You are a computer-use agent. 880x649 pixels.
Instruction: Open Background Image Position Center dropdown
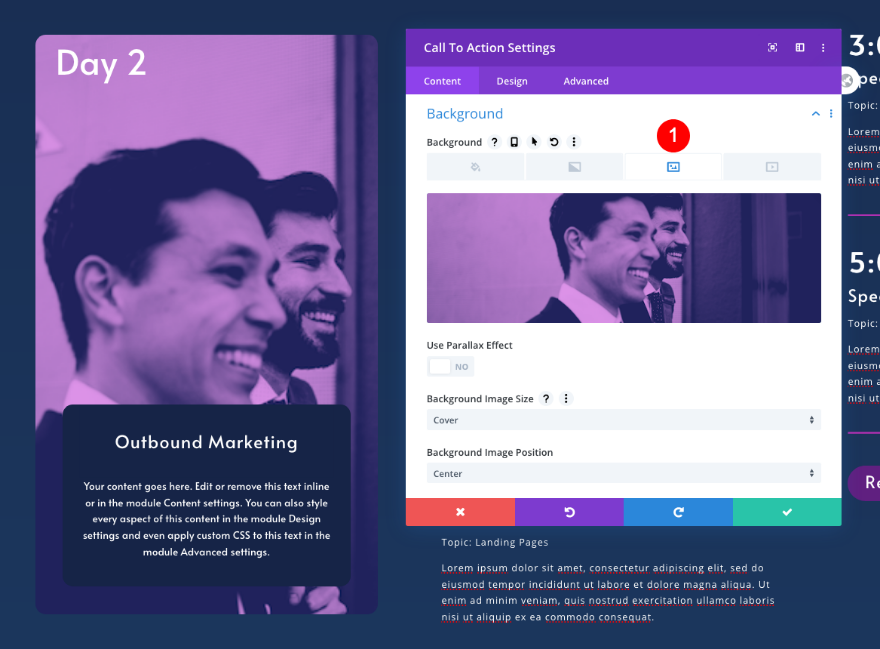[x=624, y=473]
